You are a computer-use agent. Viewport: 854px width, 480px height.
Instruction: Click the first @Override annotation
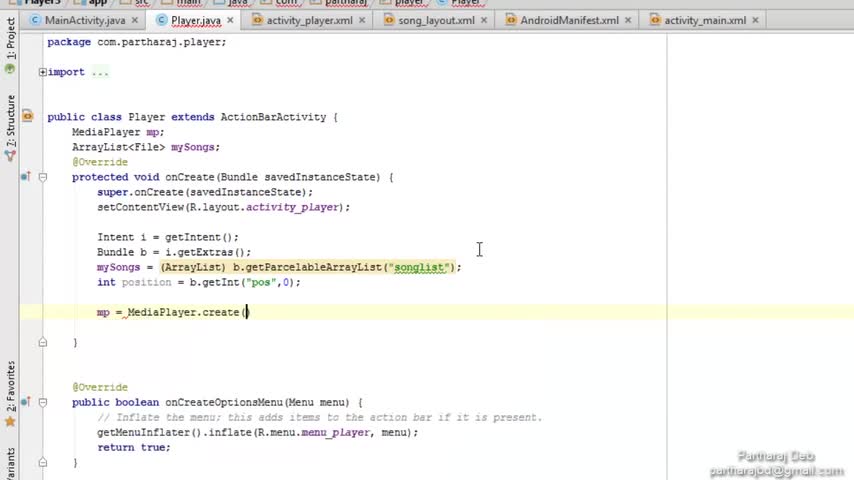100,162
